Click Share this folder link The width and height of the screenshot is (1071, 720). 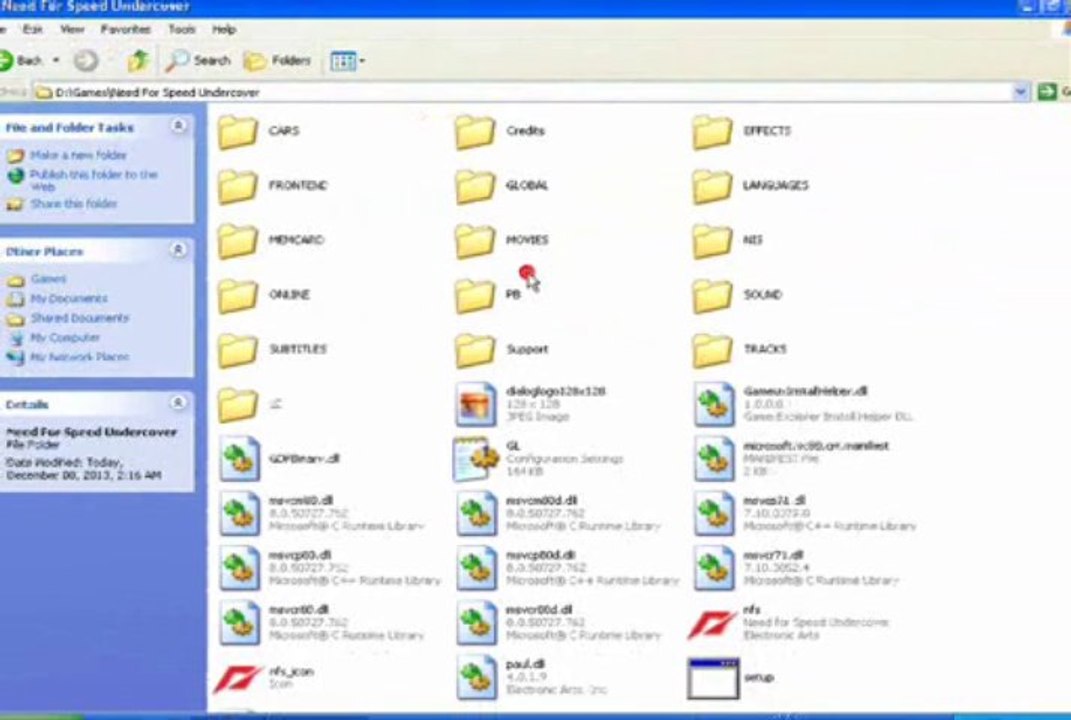(x=73, y=204)
